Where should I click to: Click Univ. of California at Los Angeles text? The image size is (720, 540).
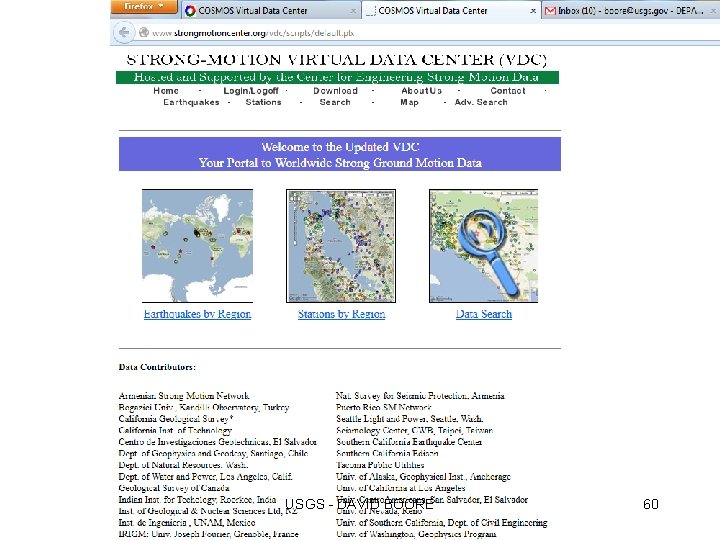click(400, 488)
